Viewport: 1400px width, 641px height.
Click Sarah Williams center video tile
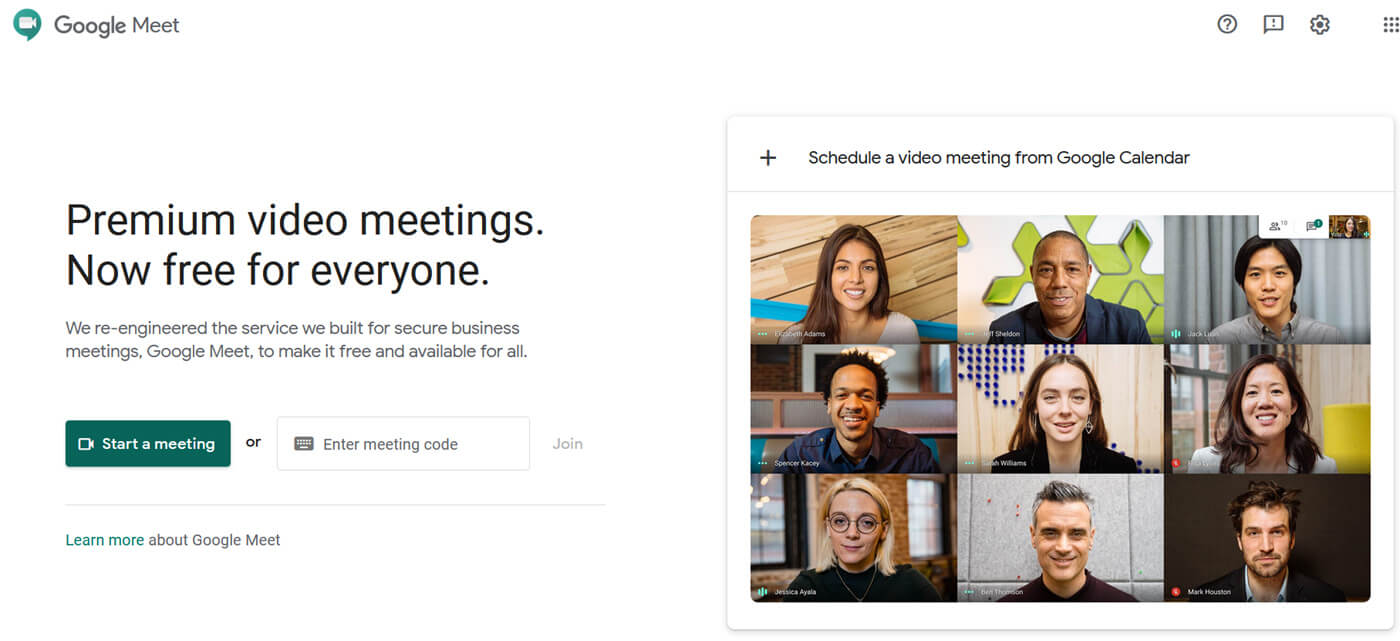pos(1061,408)
